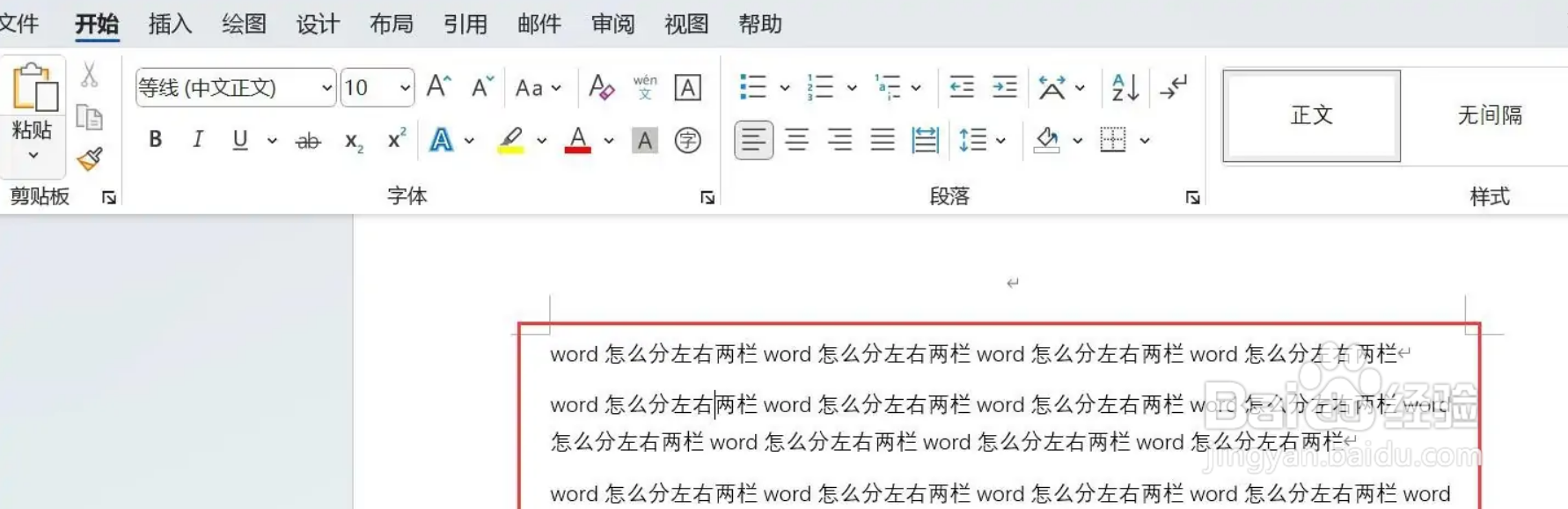Image resolution: width=1568 pixels, height=509 pixels.
Task: Apply bulleted list
Action: (x=753, y=87)
